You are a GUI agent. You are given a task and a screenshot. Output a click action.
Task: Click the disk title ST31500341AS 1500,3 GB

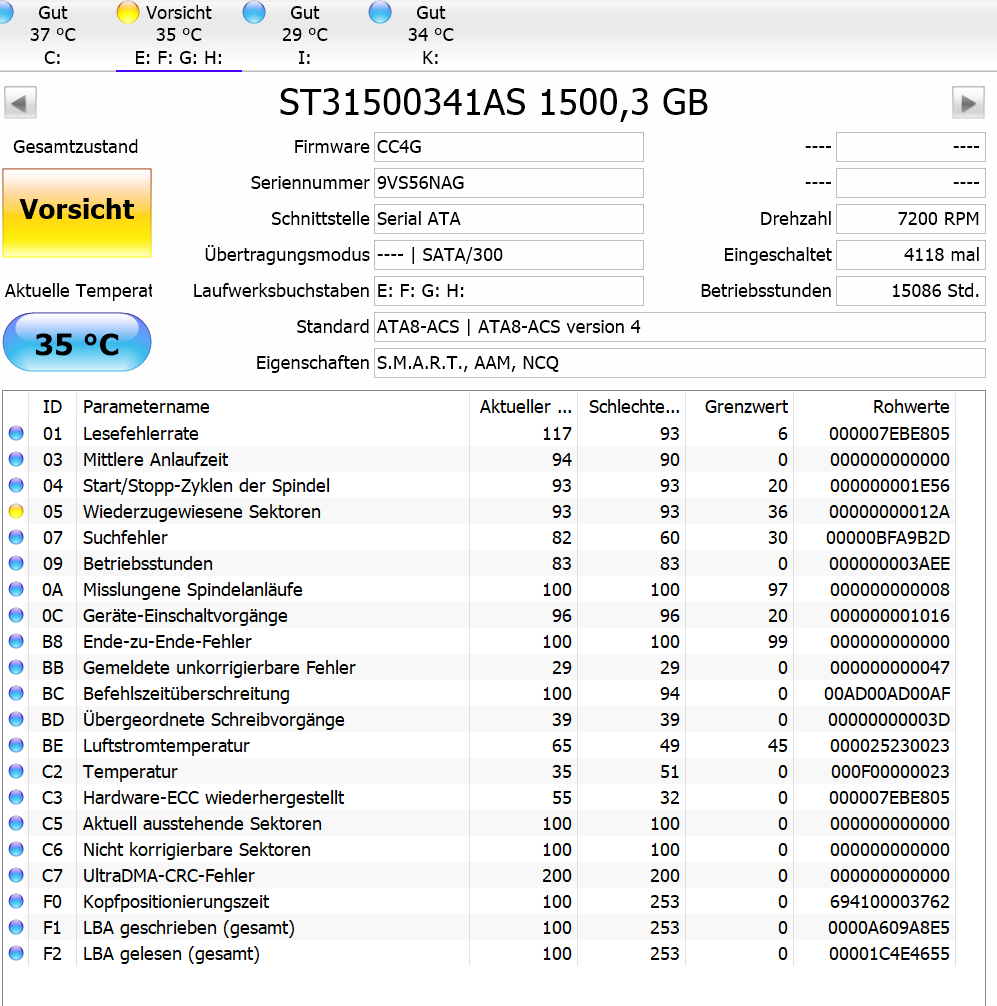tap(493, 103)
